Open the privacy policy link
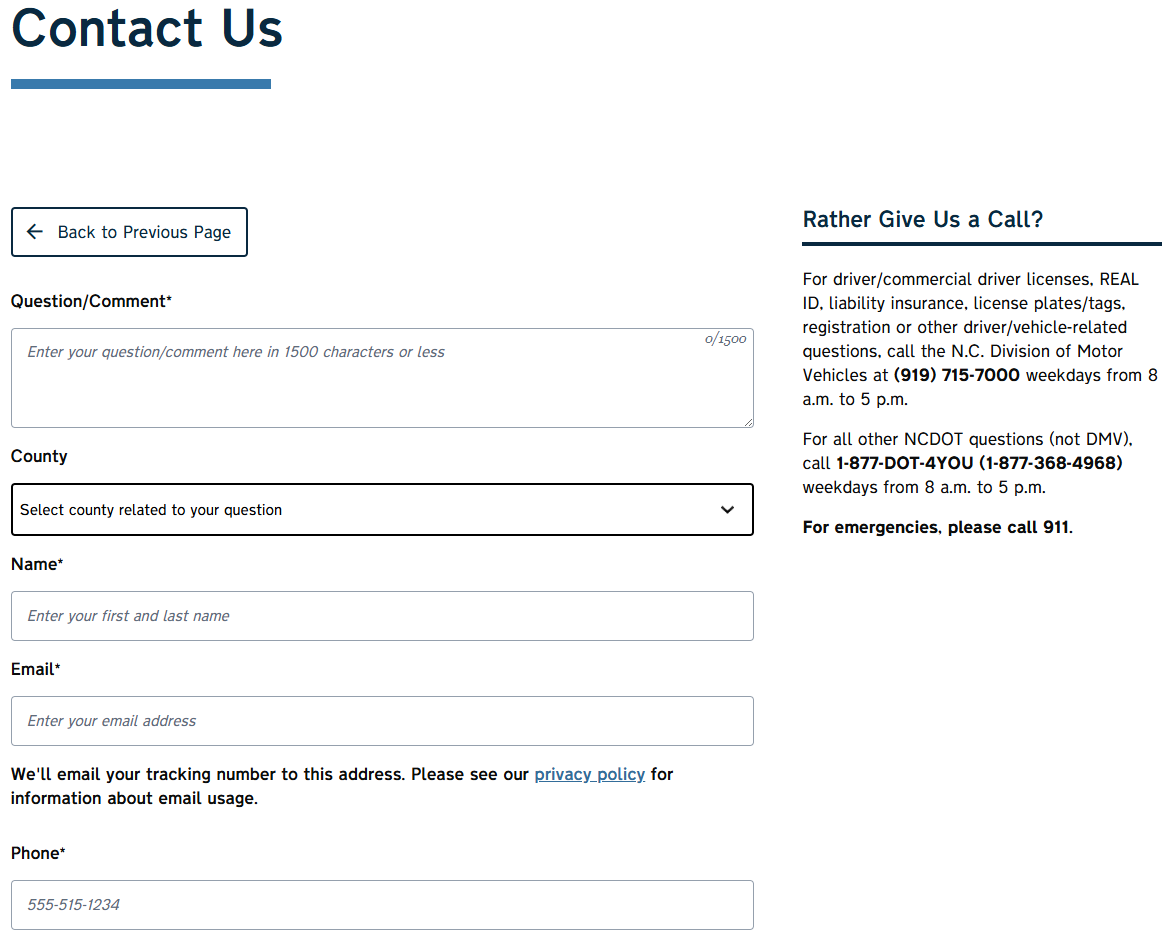This screenshot has width=1172, height=938. pos(589,774)
